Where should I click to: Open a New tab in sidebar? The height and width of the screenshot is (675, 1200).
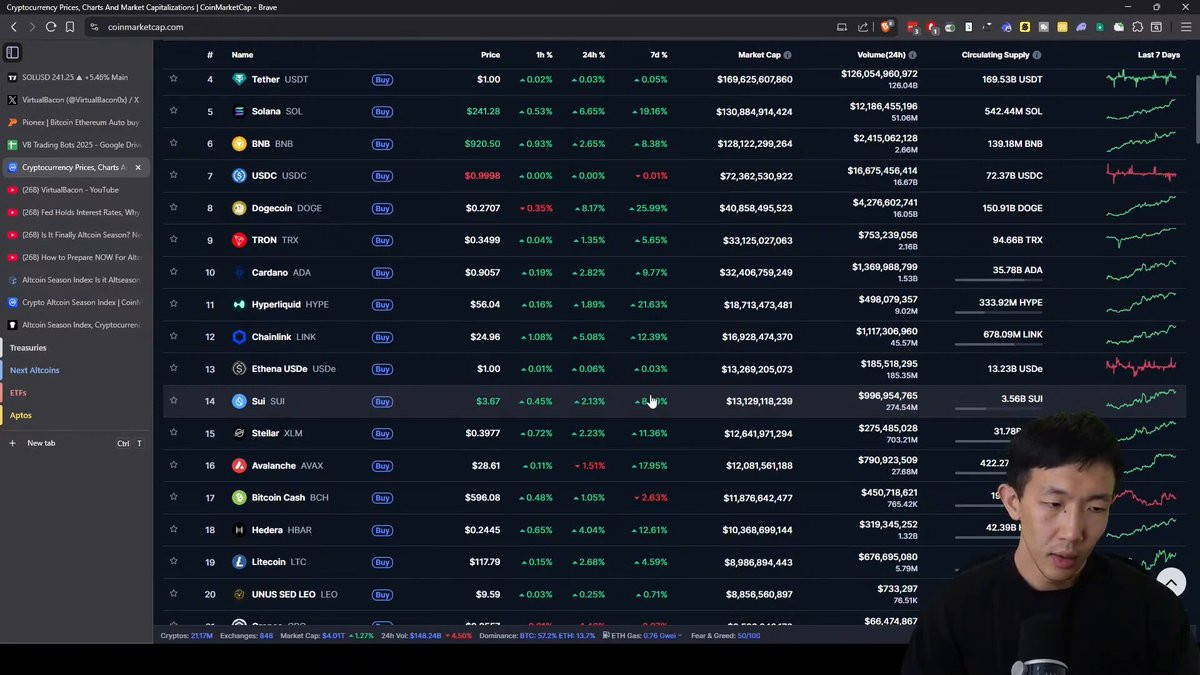point(76,443)
